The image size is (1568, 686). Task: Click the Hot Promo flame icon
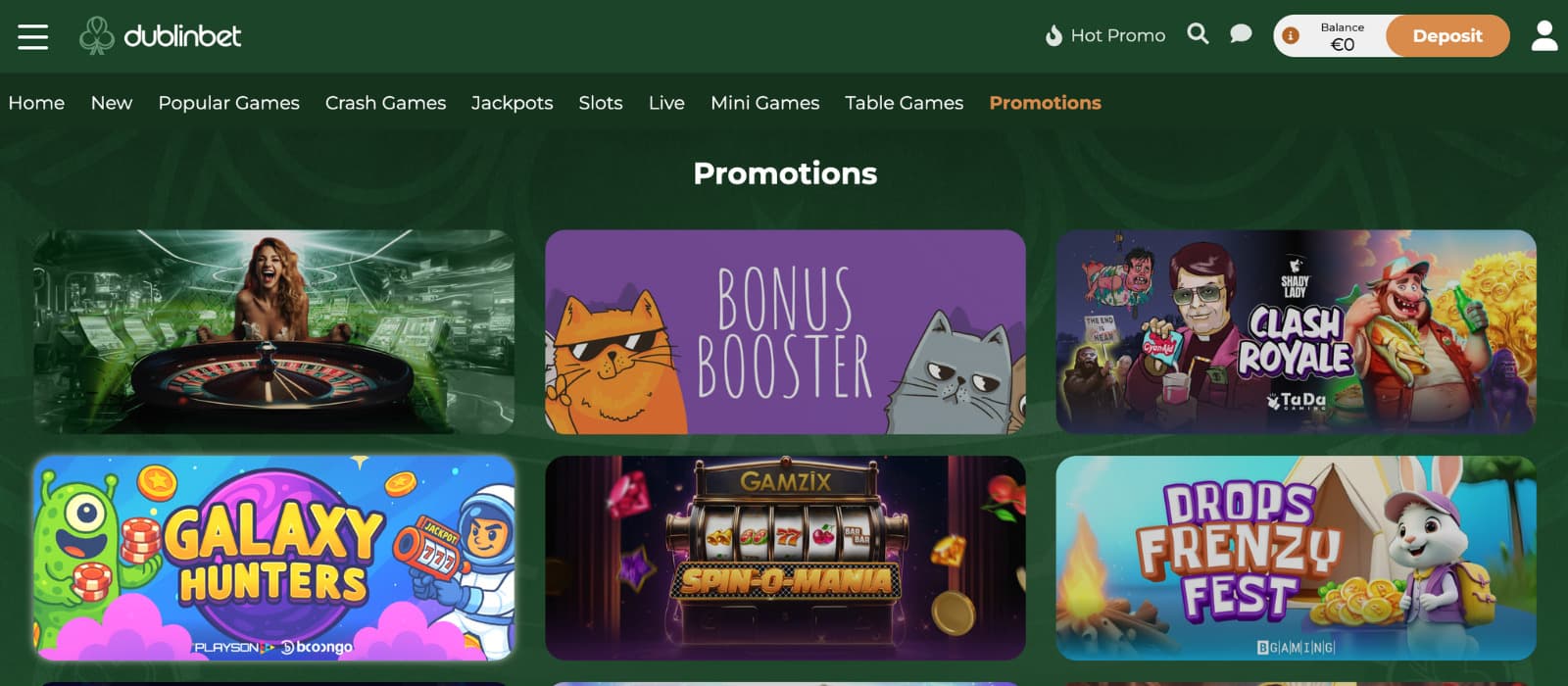click(1053, 36)
